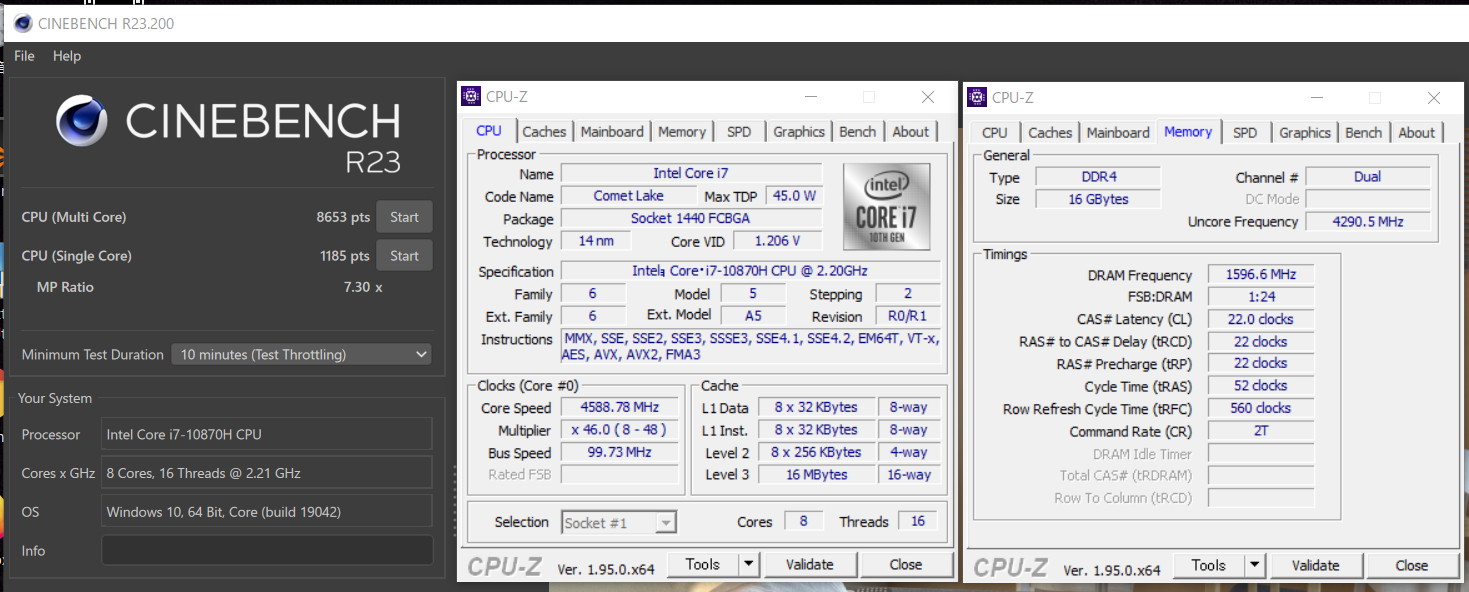The image size is (1469, 592).
Task: Select Memory tab in the first CPU-Z window
Action: (x=682, y=132)
